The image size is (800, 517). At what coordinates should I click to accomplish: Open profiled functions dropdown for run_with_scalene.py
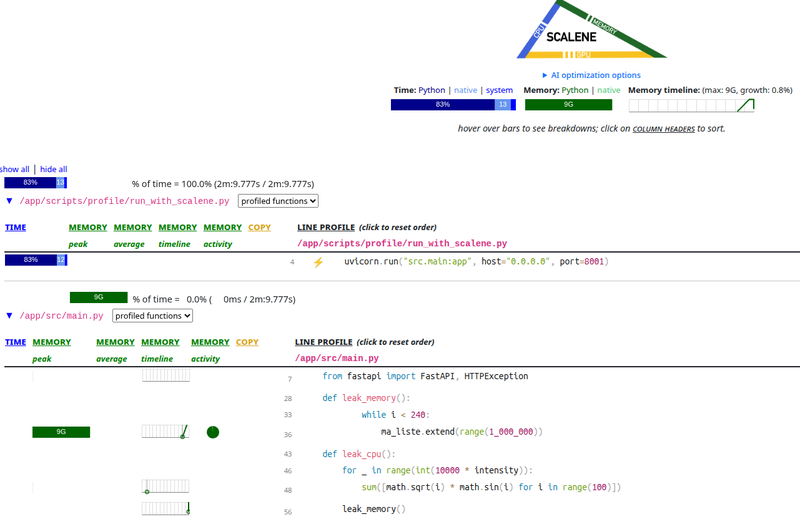[x=278, y=201]
